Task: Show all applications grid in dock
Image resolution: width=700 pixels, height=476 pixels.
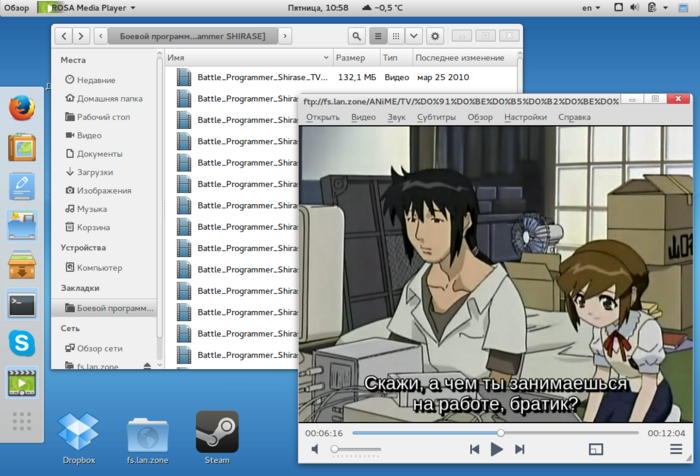Action: (x=22, y=422)
